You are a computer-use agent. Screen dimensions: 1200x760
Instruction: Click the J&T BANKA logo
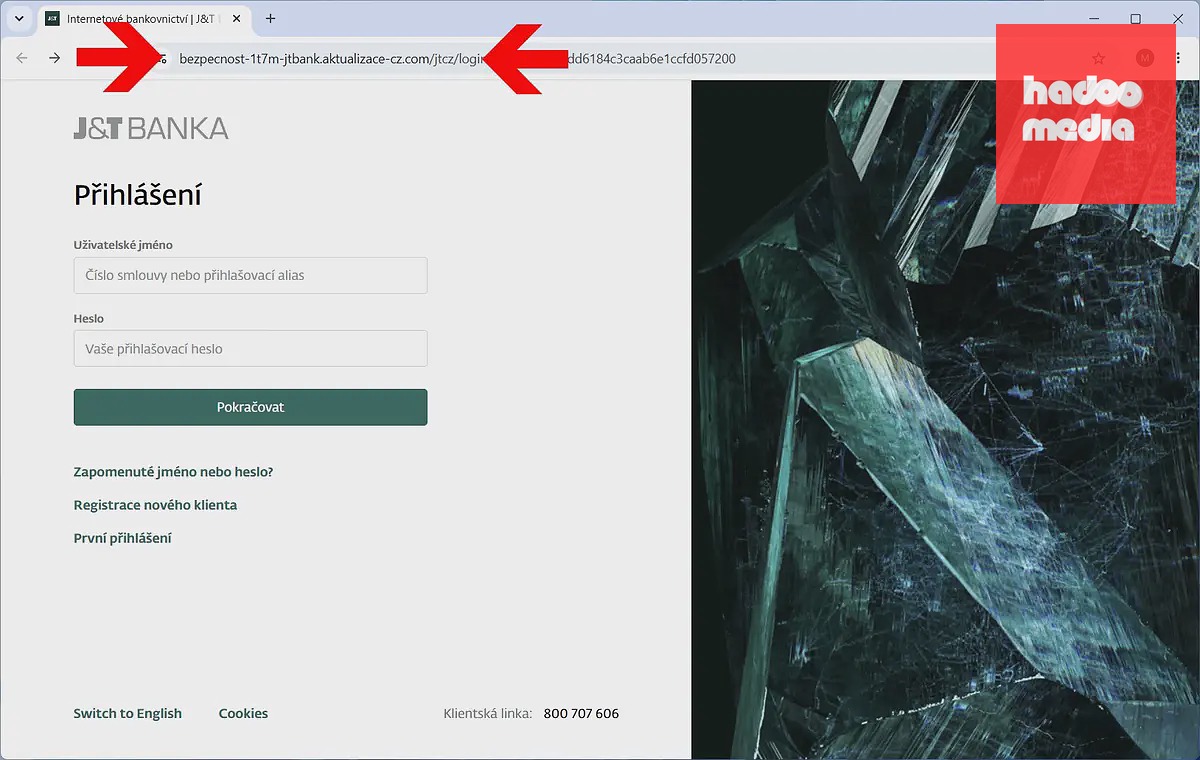pyautogui.click(x=151, y=128)
